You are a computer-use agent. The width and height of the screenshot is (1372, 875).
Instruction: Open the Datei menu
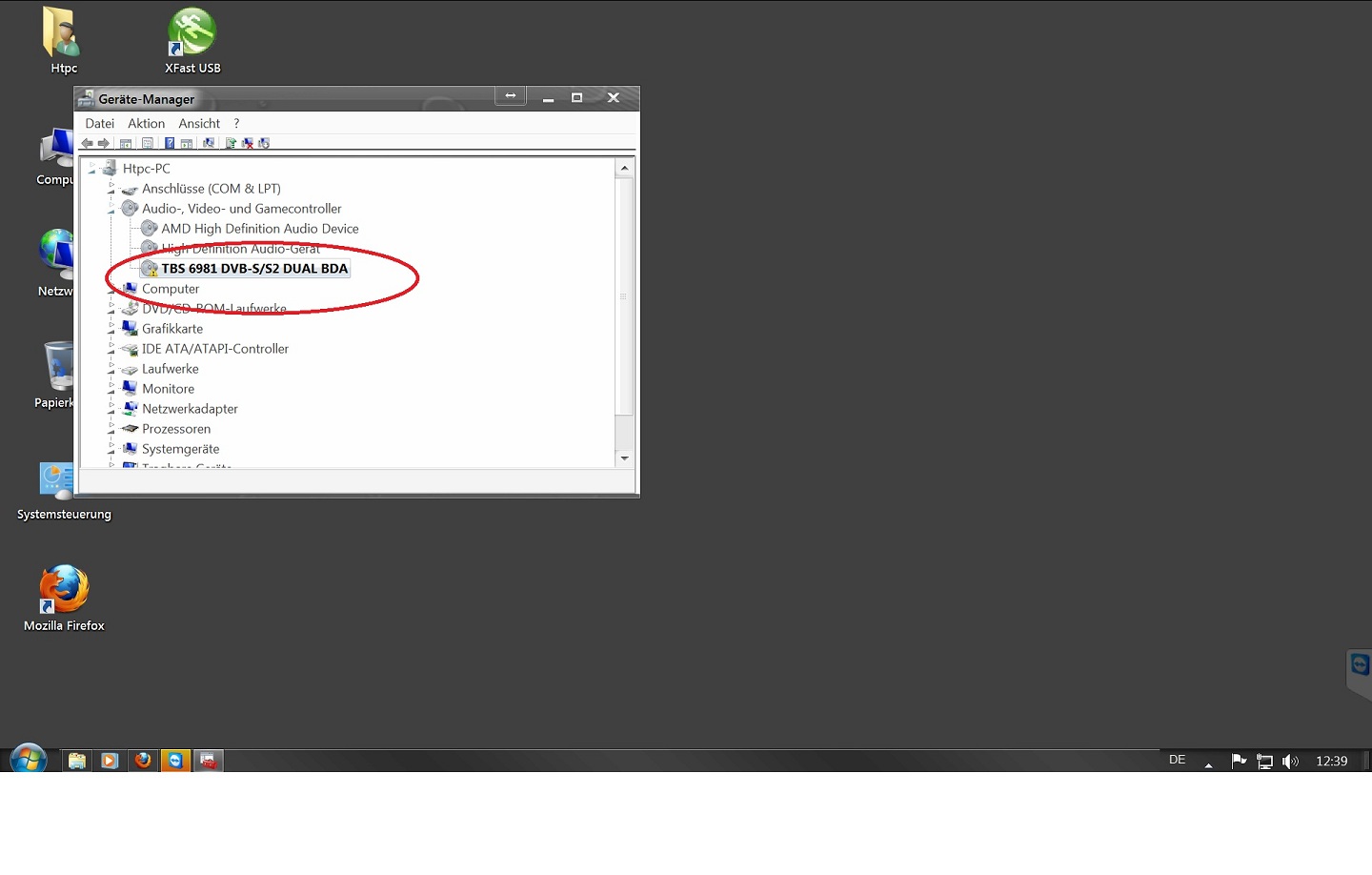[99, 123]
